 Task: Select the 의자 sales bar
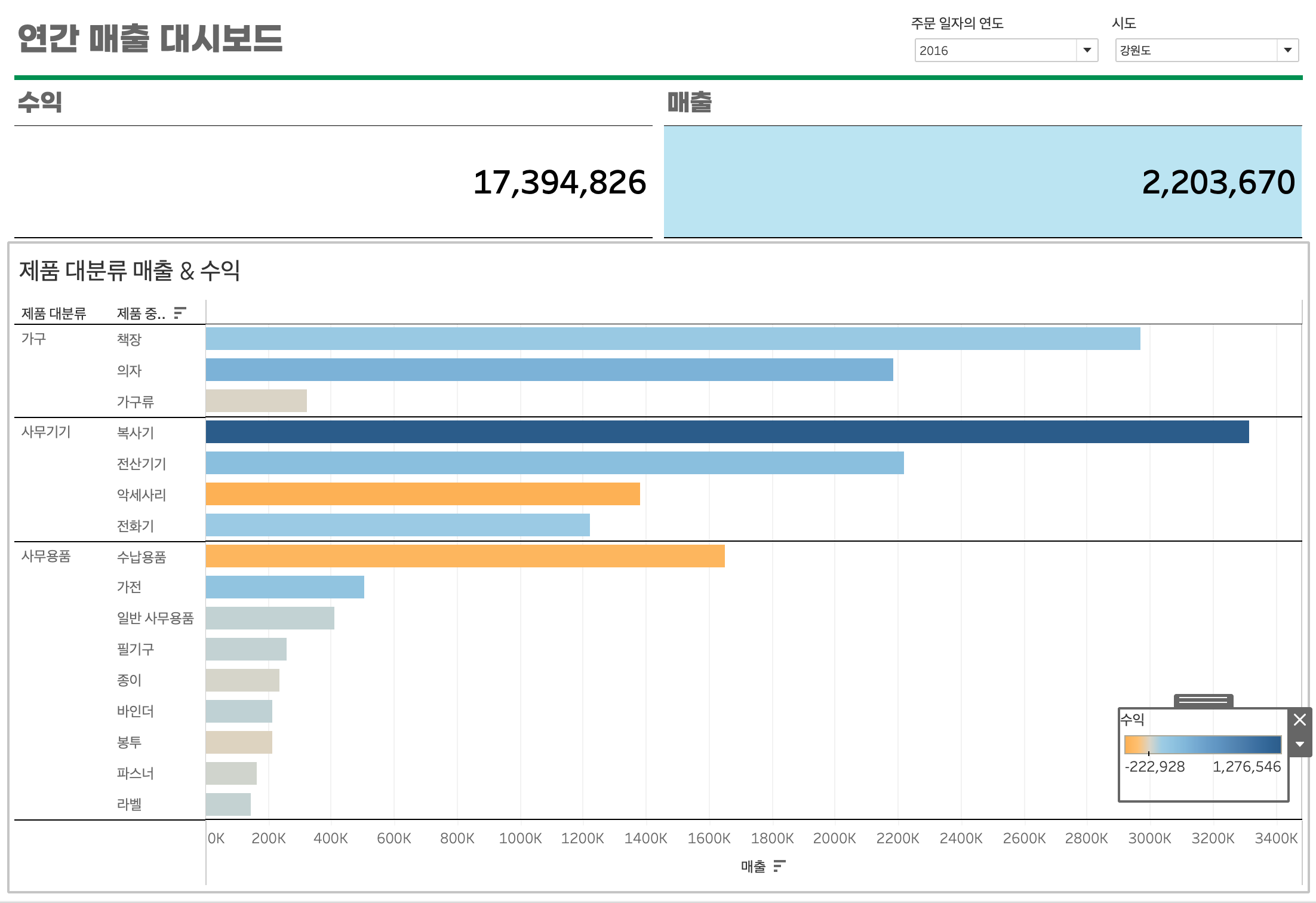549,370
